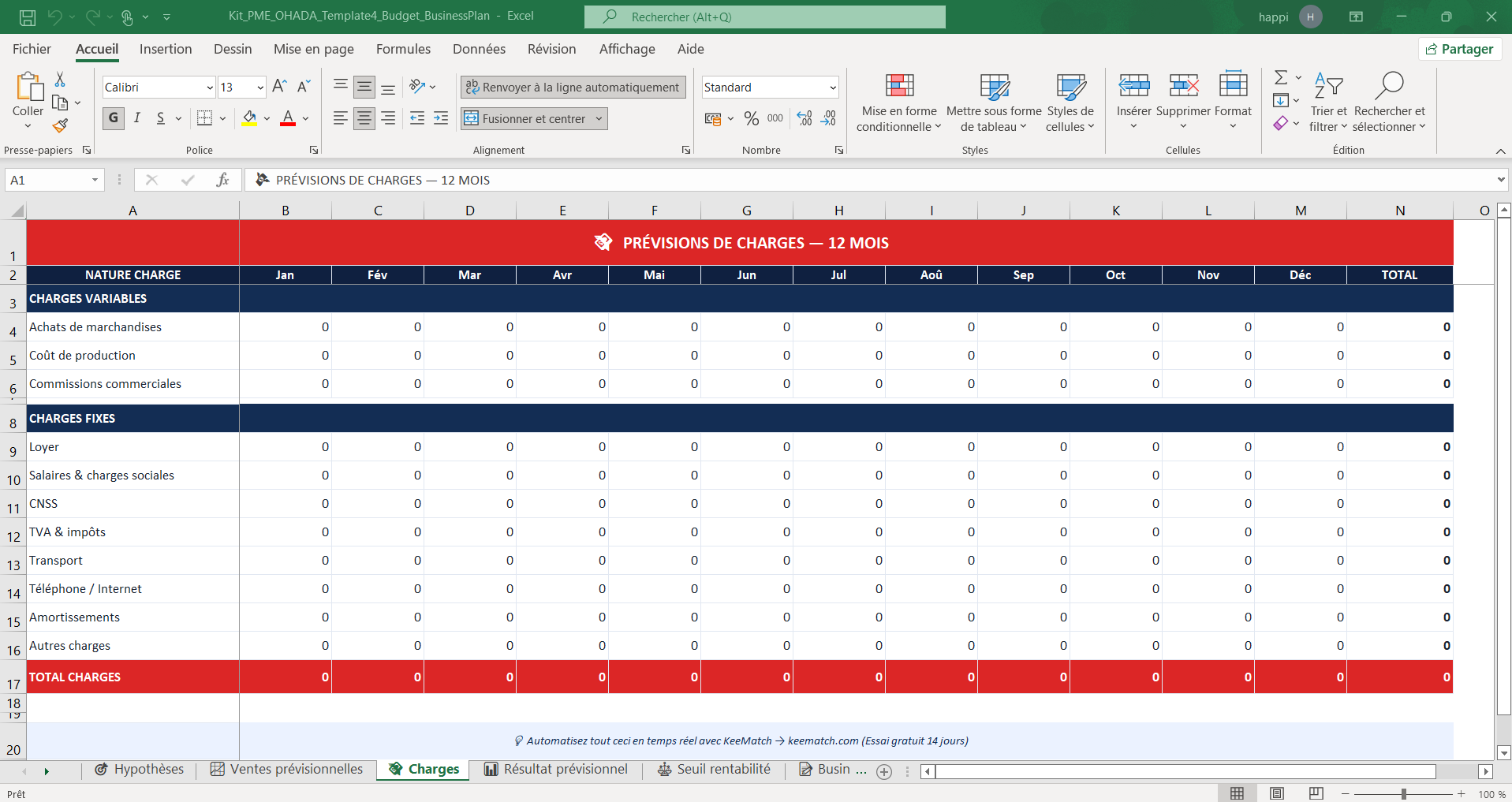Click Align Left icon
Screen dimensions: 1512x802
[x=341, y=118]
